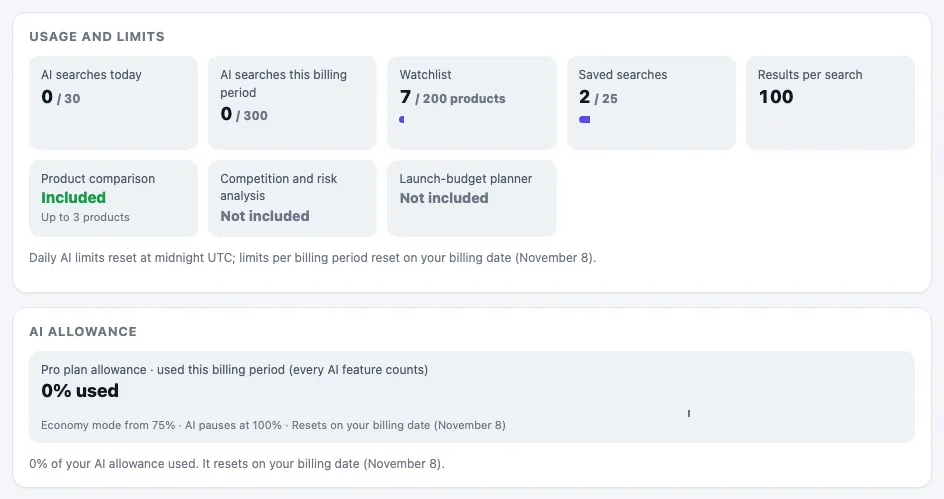
Task: Click the USAGE AND LIMITS heading
Action: coord(97,37)
